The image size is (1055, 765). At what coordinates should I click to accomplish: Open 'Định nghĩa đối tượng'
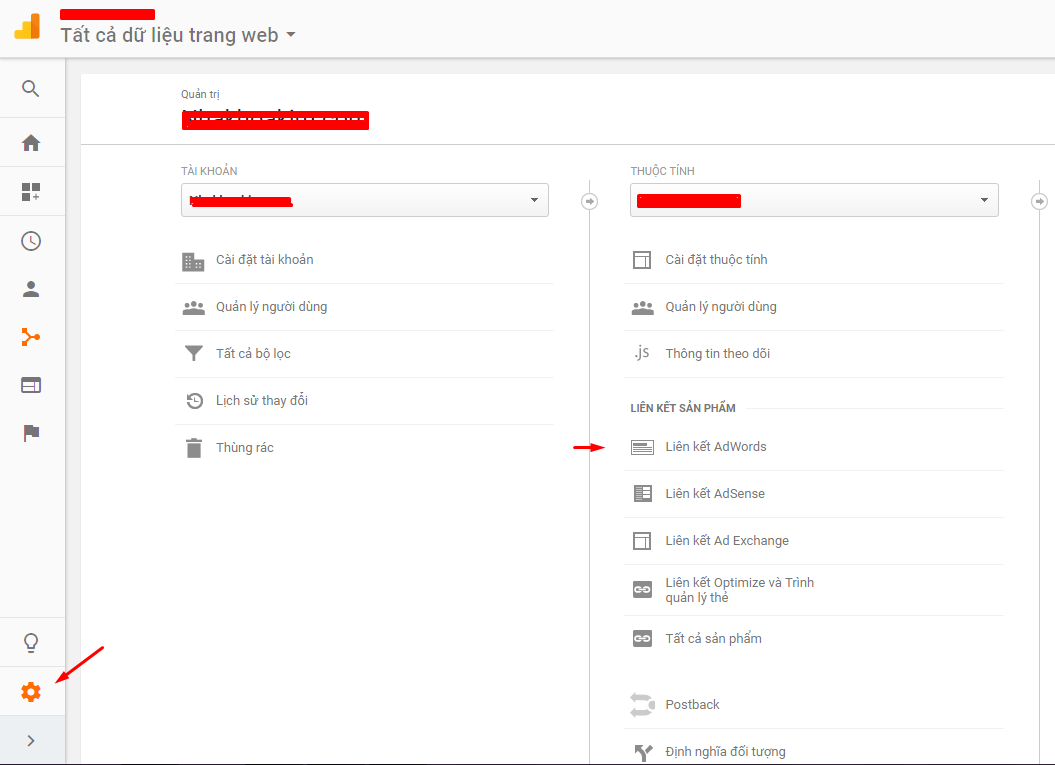pyautogui.click(x=725, y=752)
